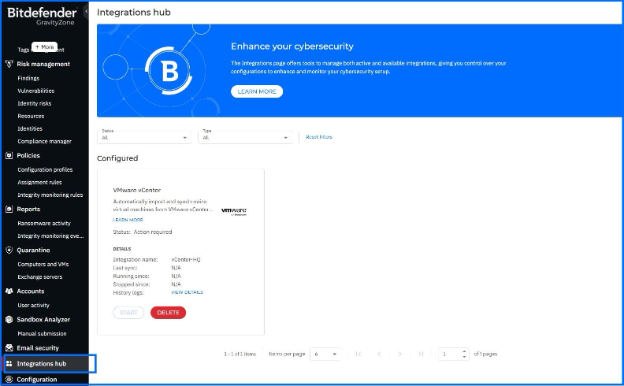624x386 pixels.
Task: Click the page number input field
Action: [x=450, y=354]
